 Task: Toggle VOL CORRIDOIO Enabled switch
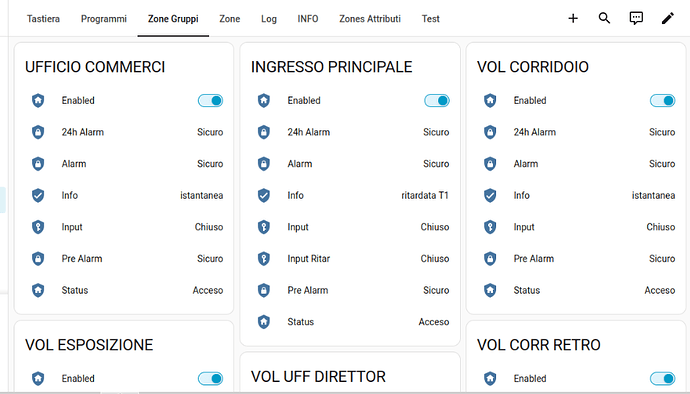pyautogui.click(x=662, y=101)
